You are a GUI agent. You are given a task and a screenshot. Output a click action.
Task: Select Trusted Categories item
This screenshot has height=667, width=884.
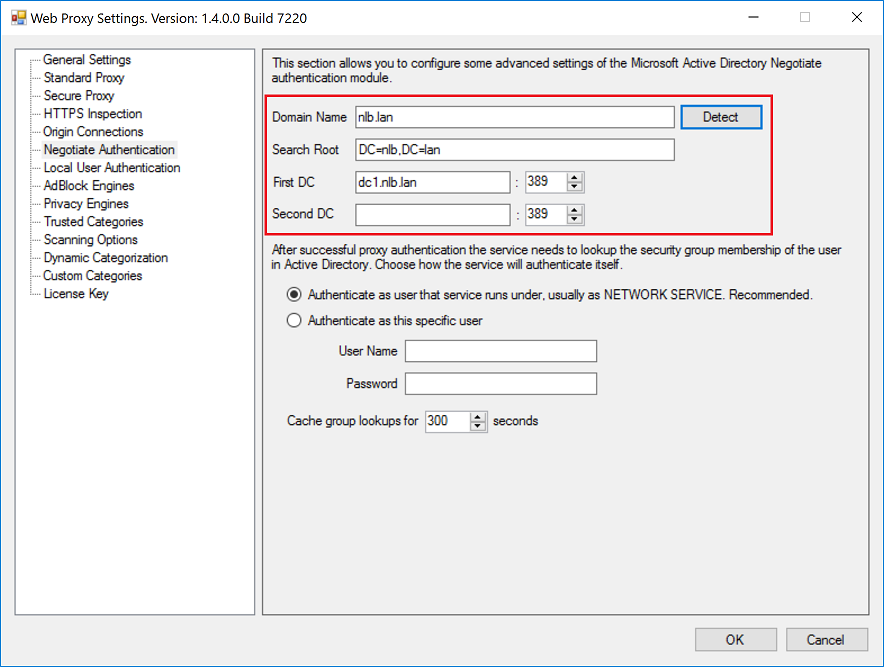tap(94, 222)
